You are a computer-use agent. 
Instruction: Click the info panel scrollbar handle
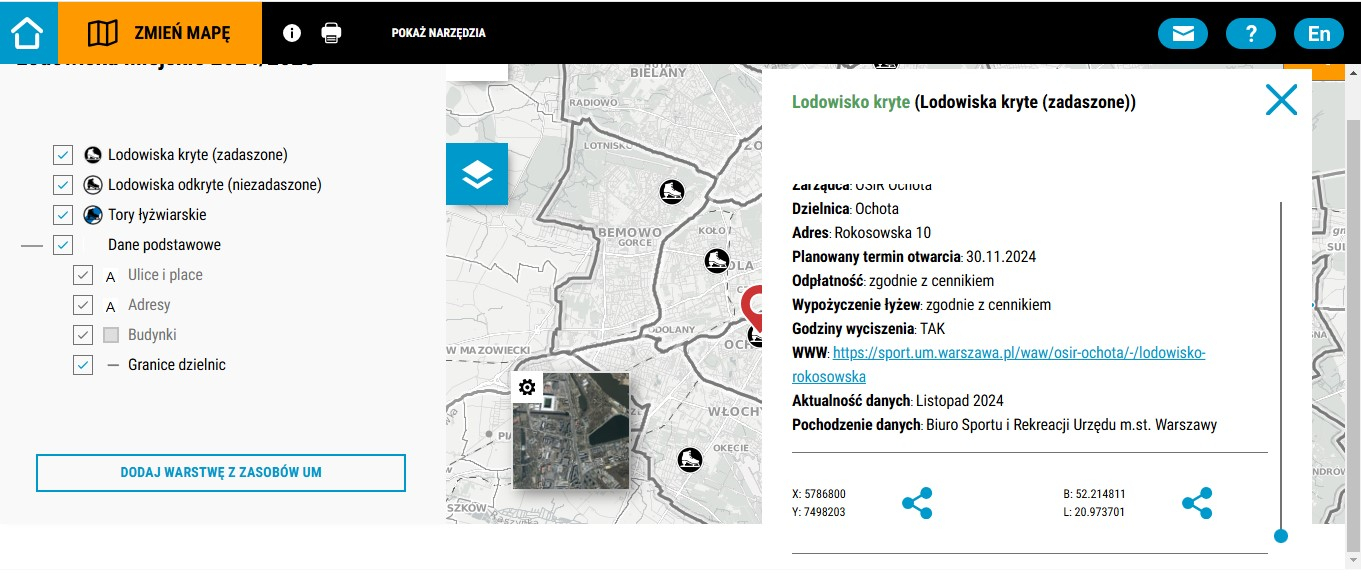[1281, 536]
